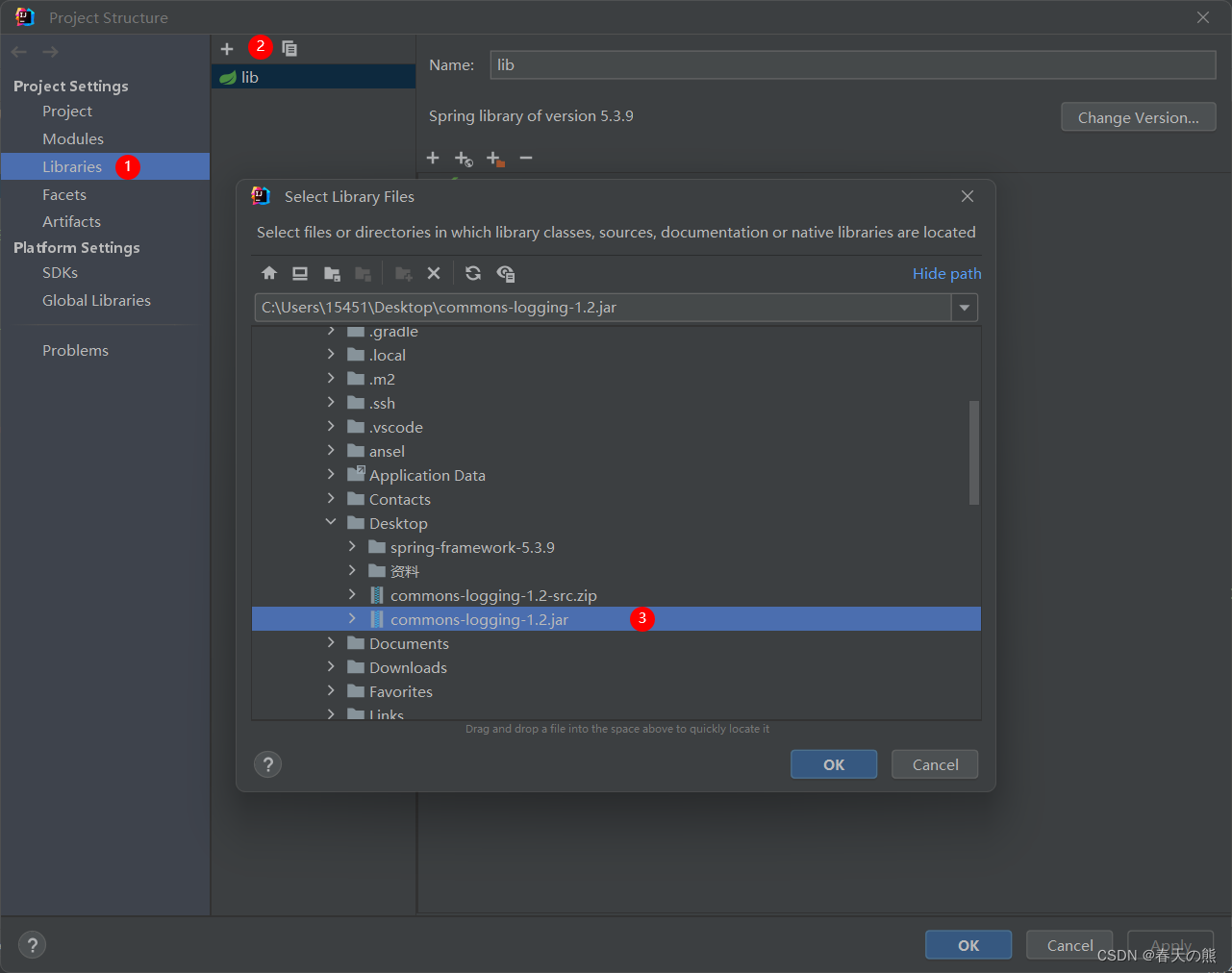The height and width of the screenshot is (973, 1232).
Task: Toggle show hidden files icon
Action: click(506, 274)
